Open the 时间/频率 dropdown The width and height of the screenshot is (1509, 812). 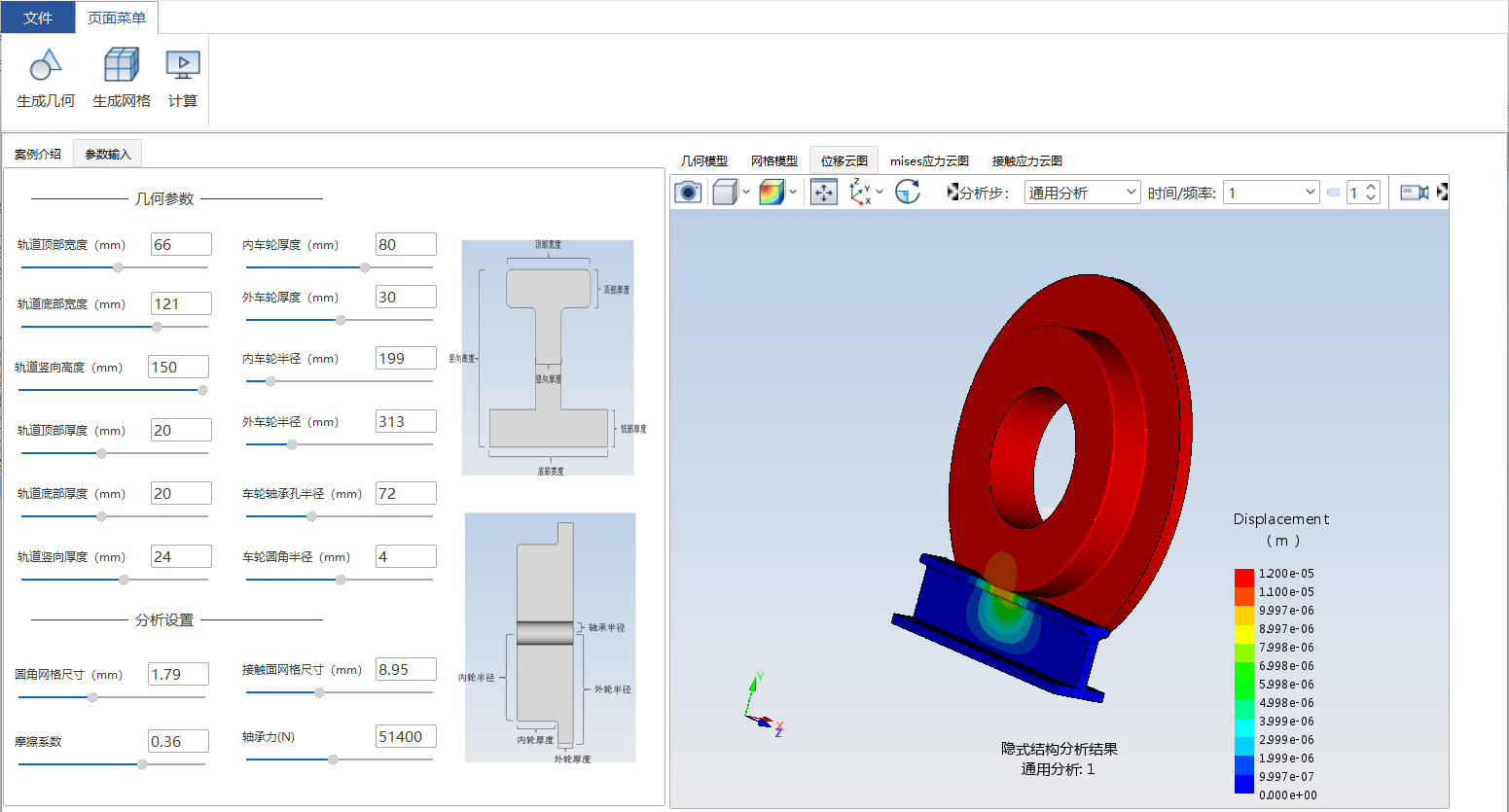coord(1272,193)
